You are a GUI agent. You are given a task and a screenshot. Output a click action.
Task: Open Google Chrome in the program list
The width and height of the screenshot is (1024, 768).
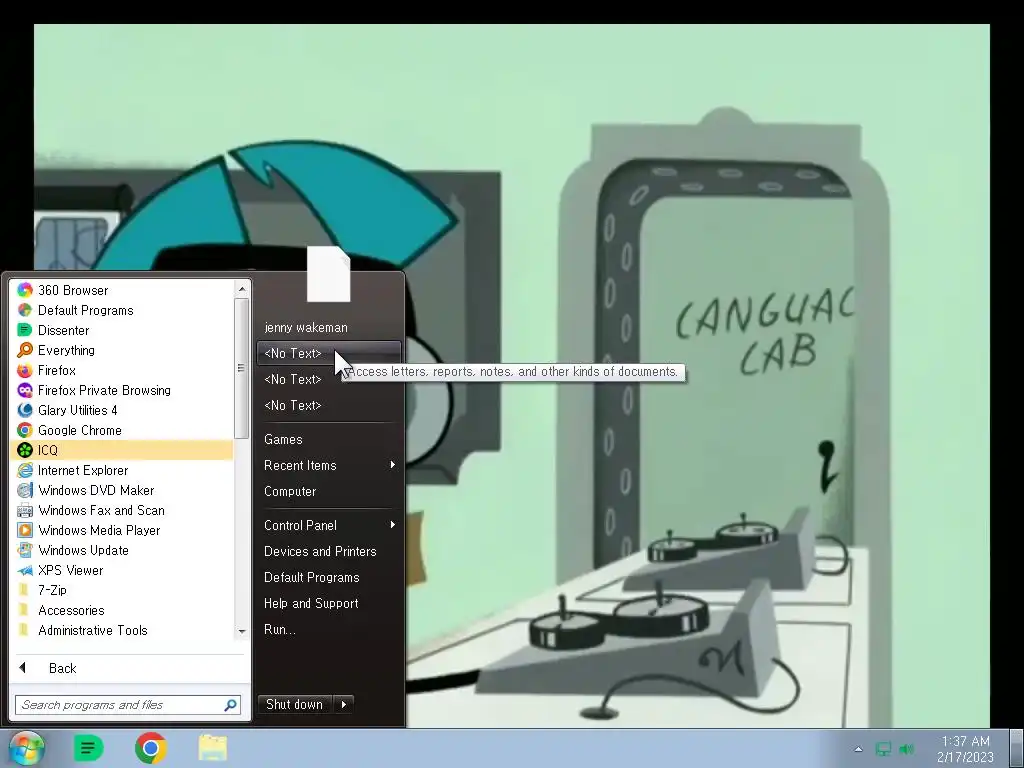tap(122, 430)
